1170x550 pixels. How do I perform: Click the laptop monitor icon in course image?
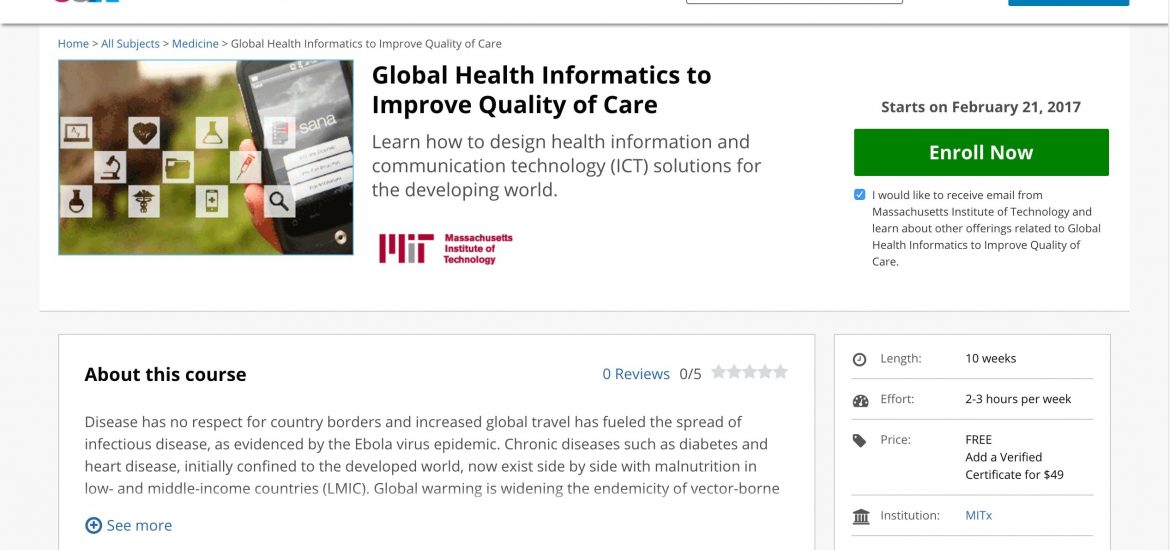pos(76,133)
